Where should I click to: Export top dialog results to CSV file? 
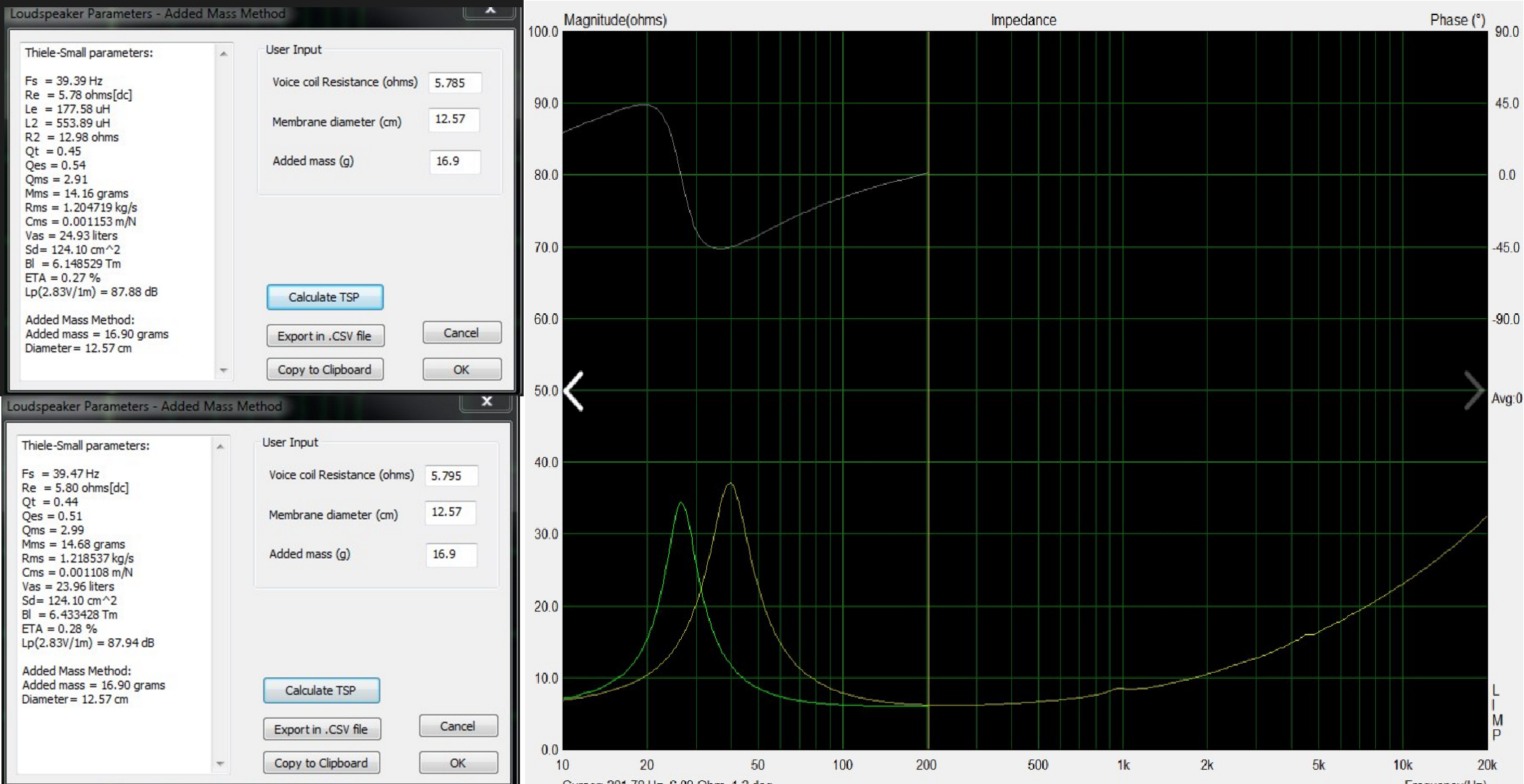[324, 336]
